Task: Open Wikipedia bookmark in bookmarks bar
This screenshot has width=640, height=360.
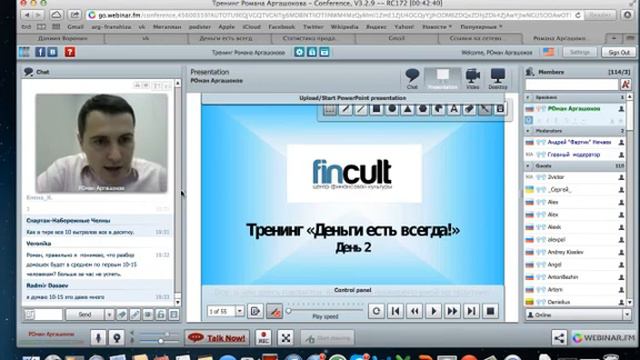Action: click(344, 27)
